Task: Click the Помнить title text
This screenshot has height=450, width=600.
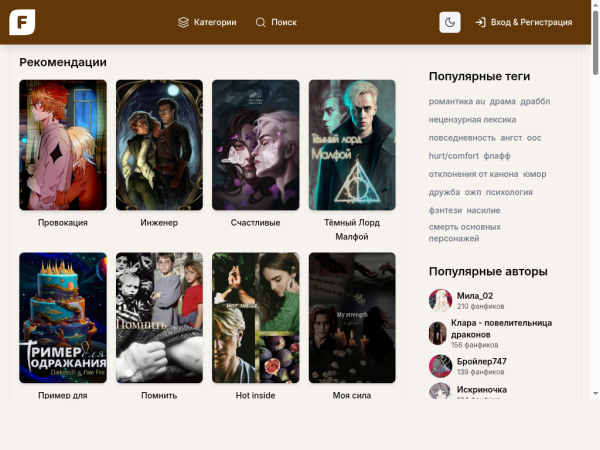Action: pyautogui.click(x=159, y=395)
